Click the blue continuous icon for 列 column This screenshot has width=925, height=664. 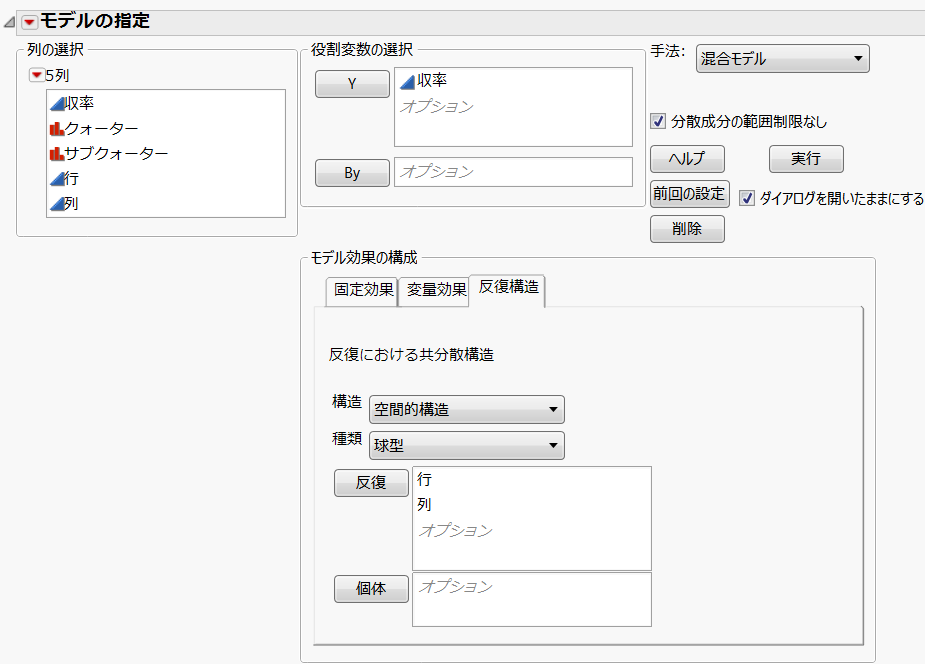tap(56, 204)
